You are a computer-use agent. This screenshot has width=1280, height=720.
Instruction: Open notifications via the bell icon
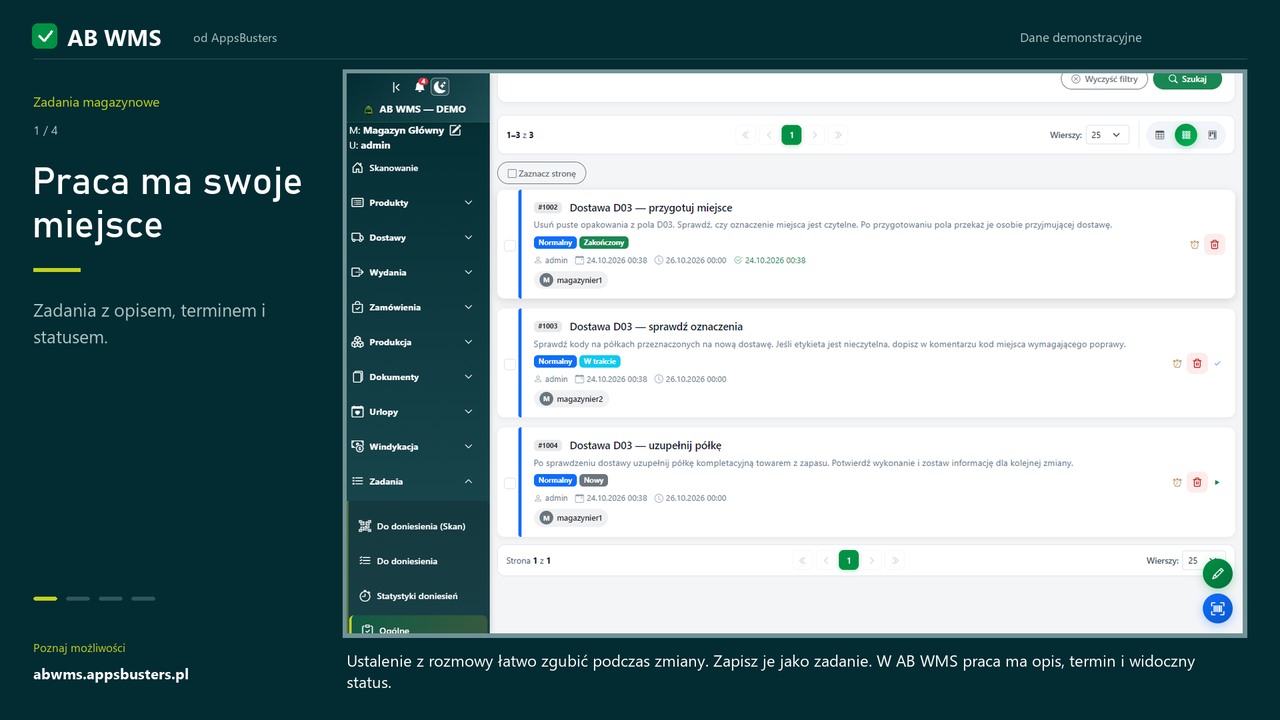(x=420, y=87)
